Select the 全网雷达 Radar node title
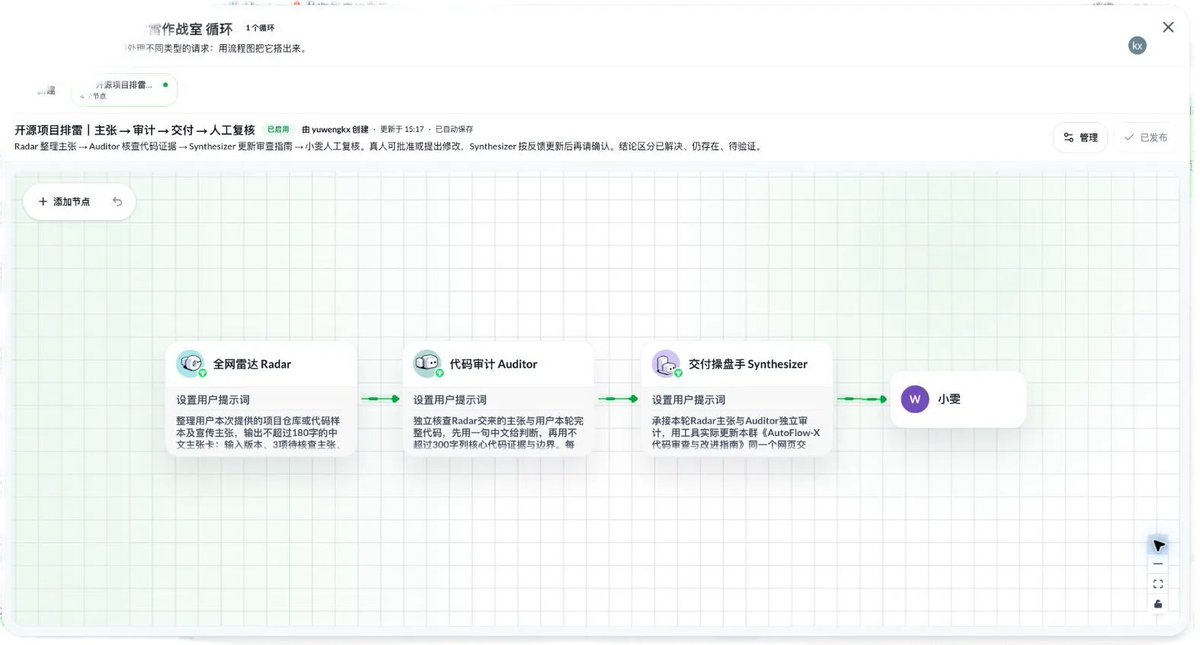Screen dimensions: 1200x645 pos(252,364)
